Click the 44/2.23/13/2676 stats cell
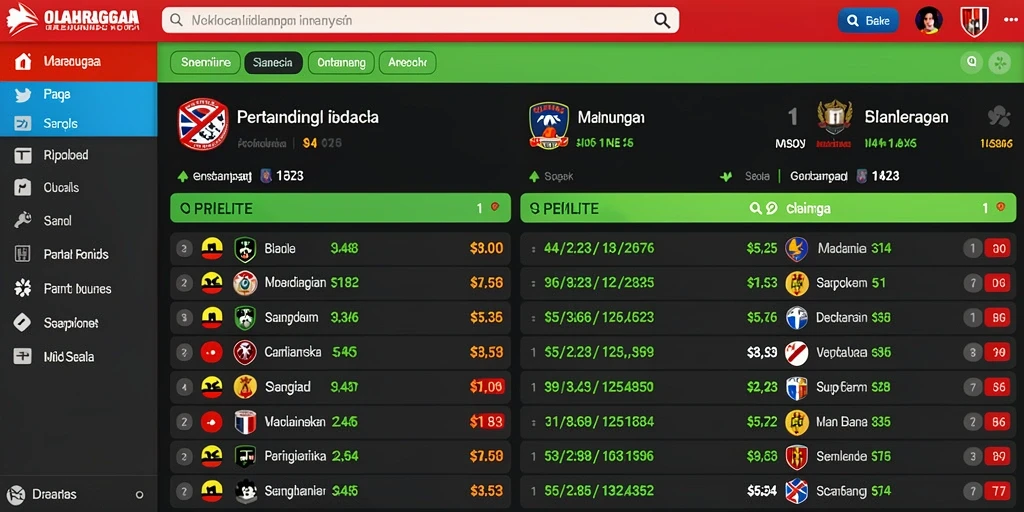This screenshot has height=512, width=1024. pyautogui.click(x=599, y=249)
